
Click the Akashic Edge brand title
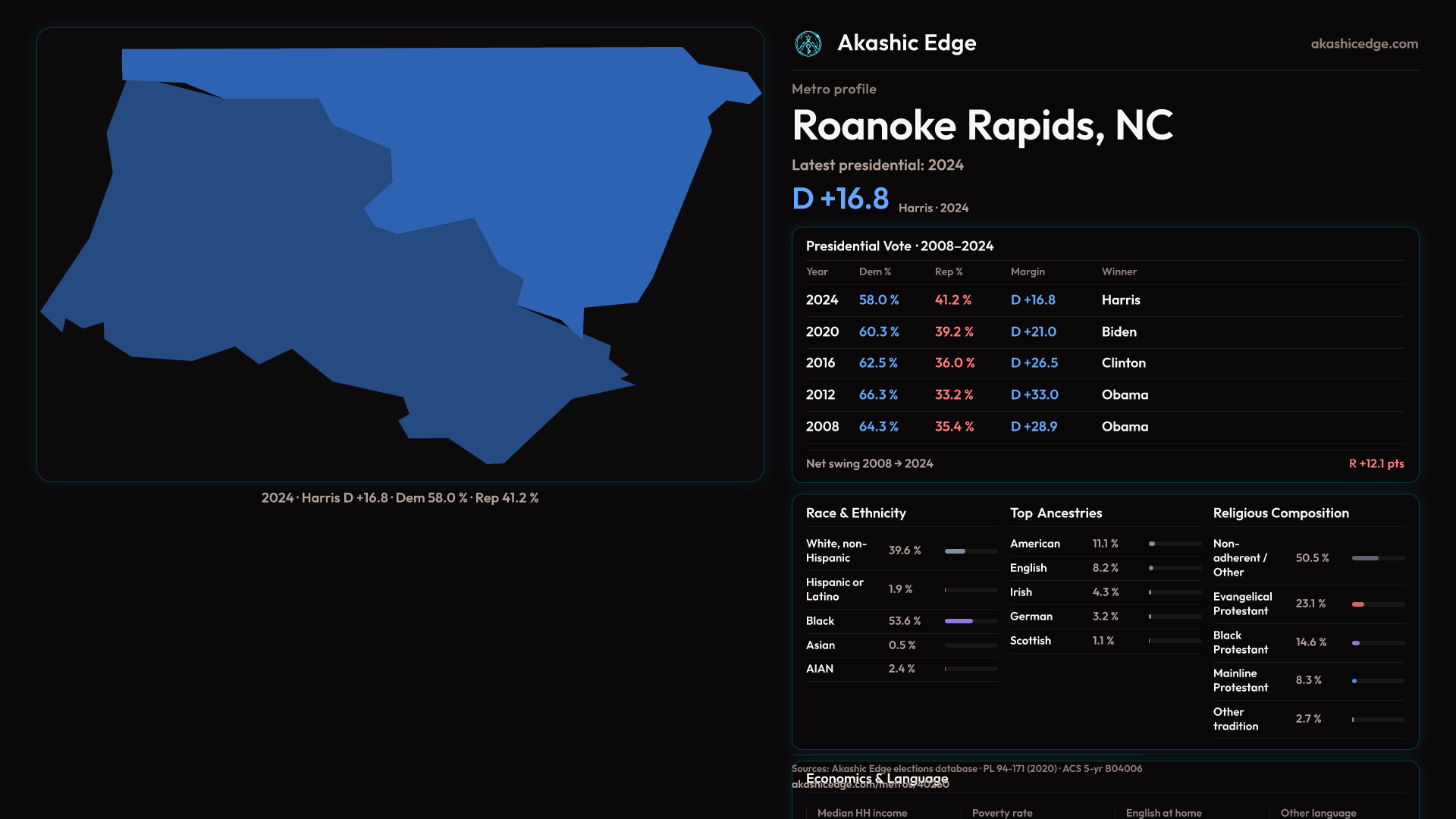coord(906,43)
